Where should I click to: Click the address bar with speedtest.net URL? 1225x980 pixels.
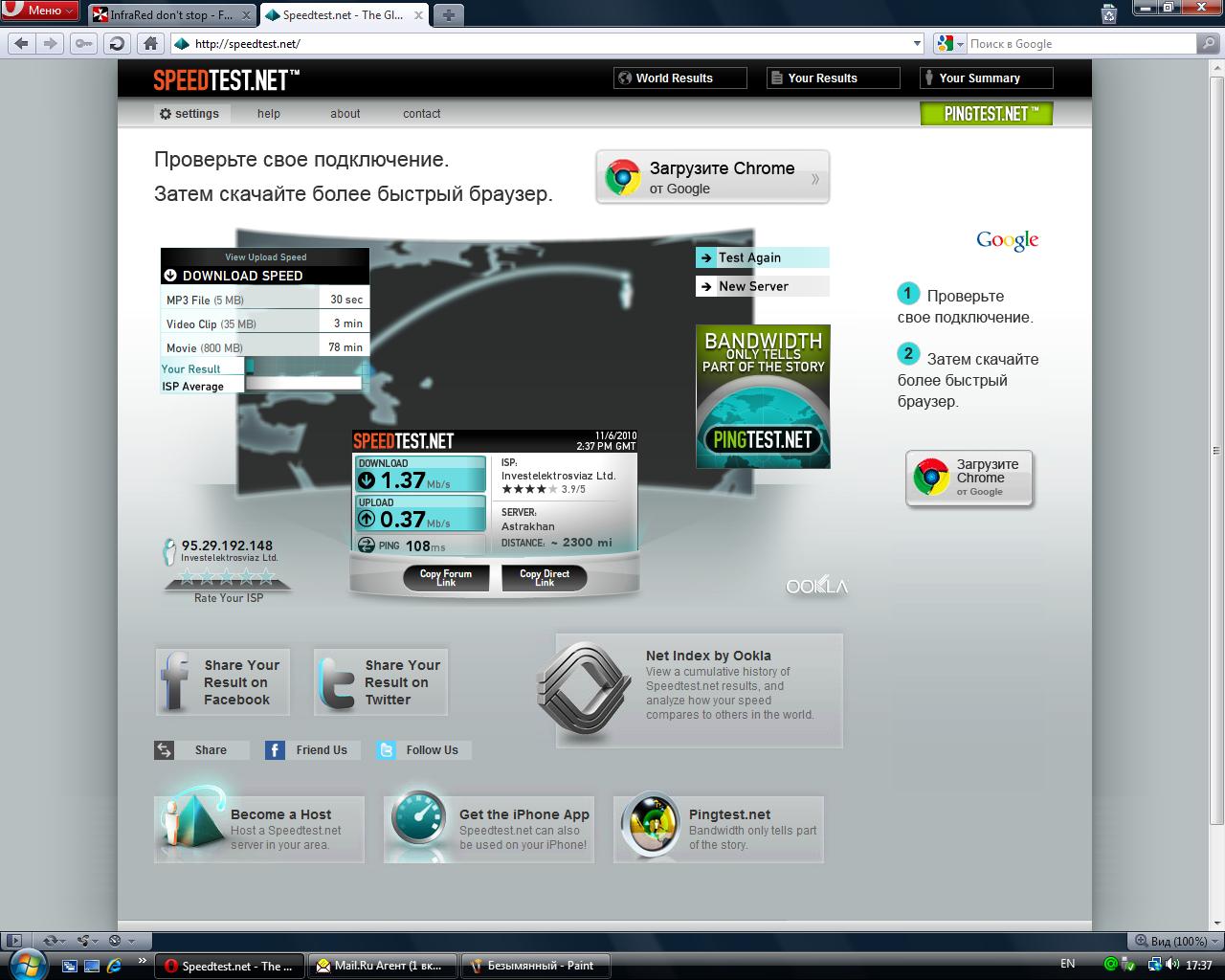pos(547,43)
